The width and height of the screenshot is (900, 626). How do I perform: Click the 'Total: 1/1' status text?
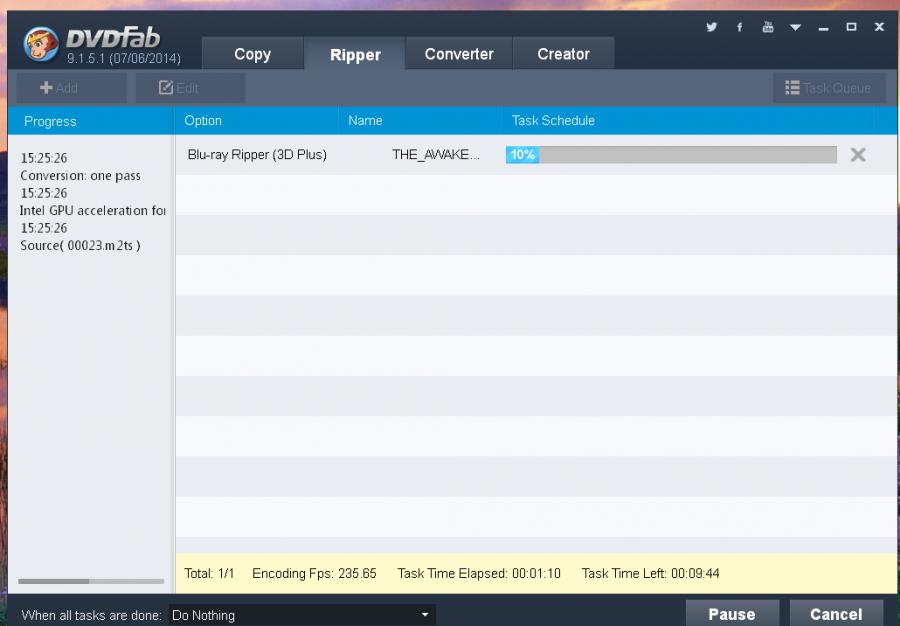coord(210,573)
